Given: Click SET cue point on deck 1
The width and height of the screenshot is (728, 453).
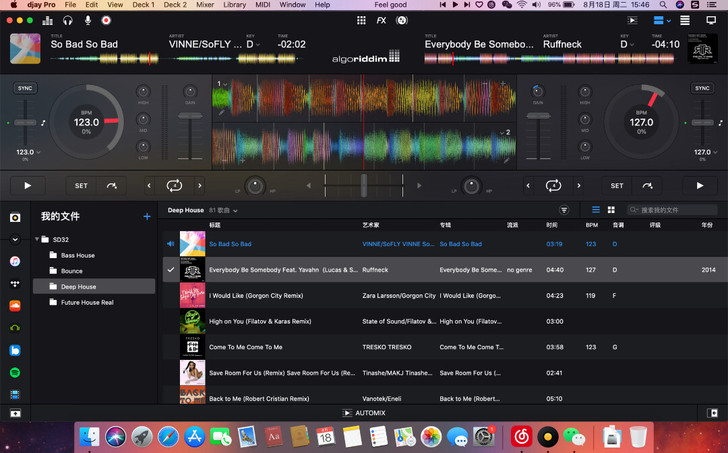Looking at the screenshot, I should [81, 186].
